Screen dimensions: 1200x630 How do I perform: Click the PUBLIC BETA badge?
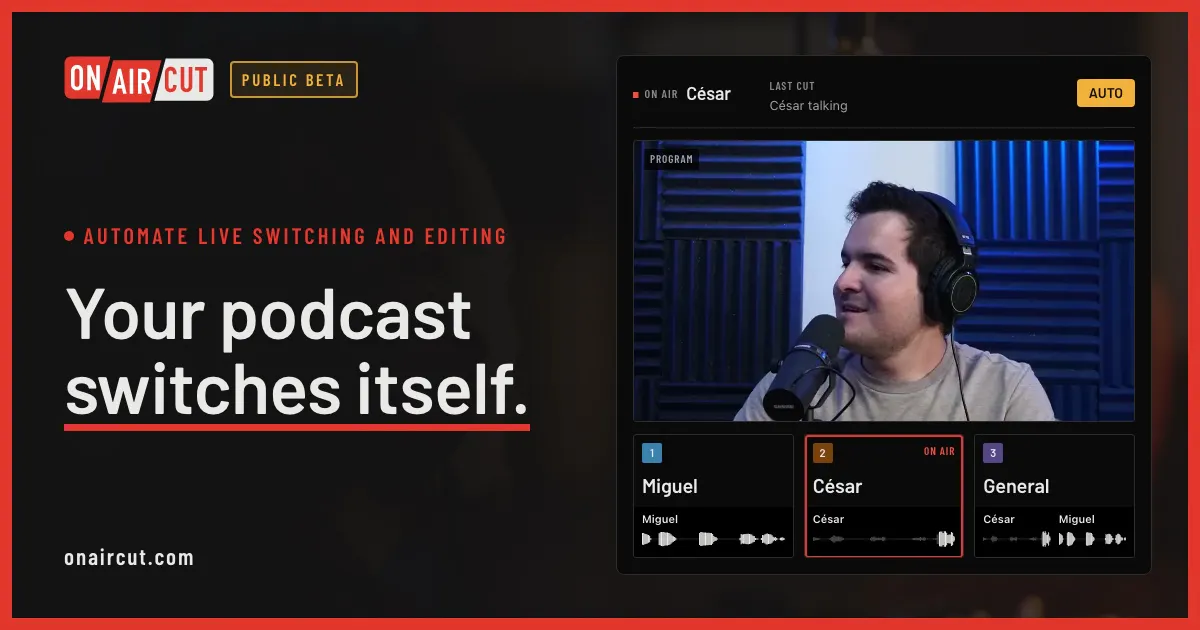pyautogui.click(x=294, y=80)
